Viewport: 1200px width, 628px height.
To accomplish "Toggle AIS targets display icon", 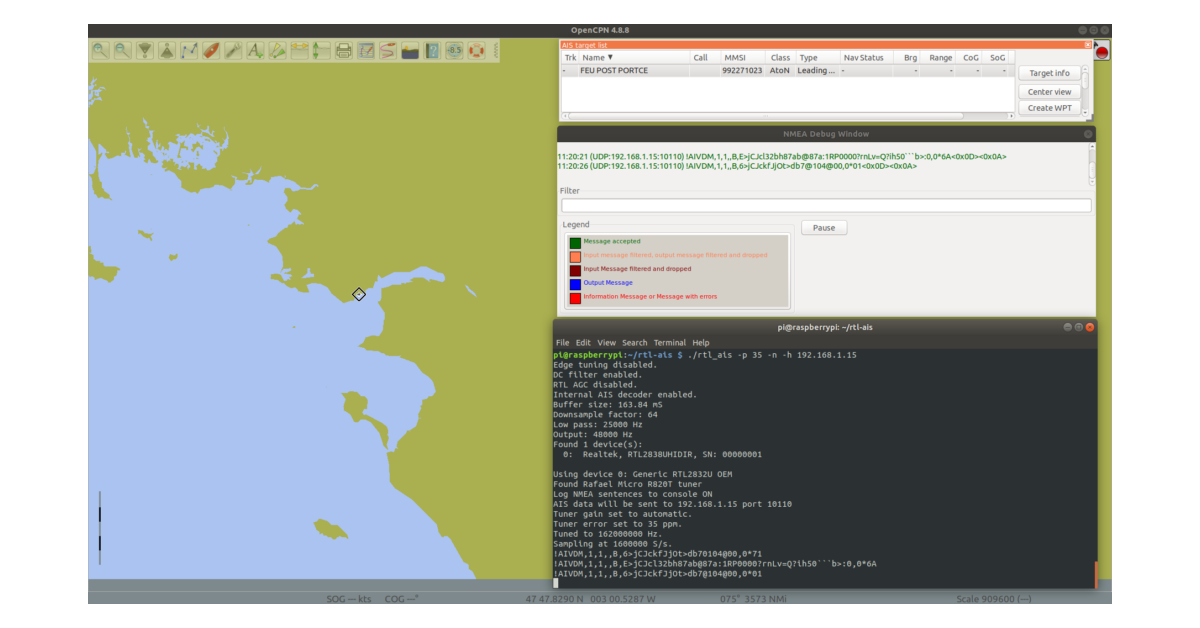I will click(x=277, y=50).
